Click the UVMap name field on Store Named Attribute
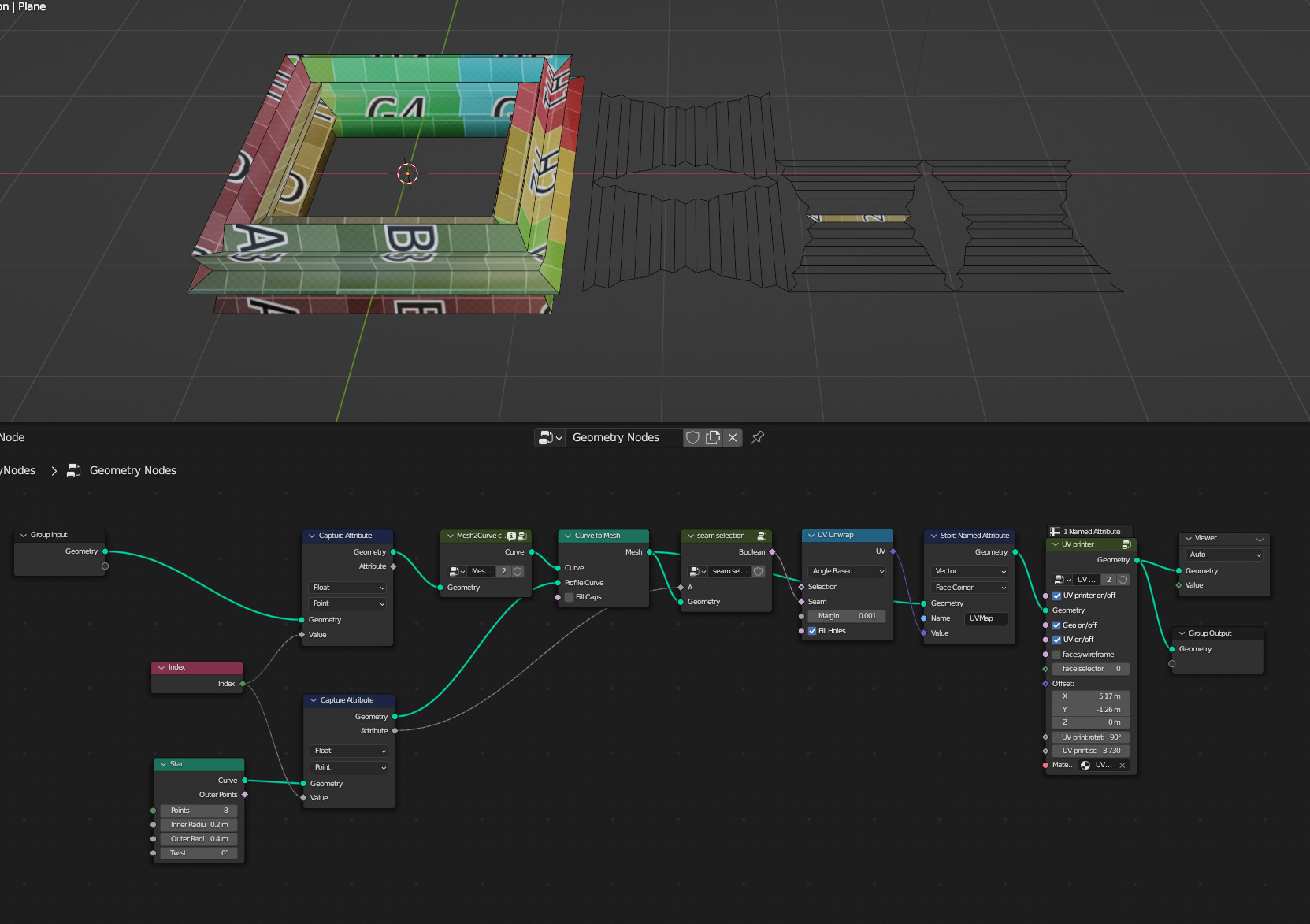Viewport: 1310px width, 924px height. pyautogui.click(x=985, y=618)
